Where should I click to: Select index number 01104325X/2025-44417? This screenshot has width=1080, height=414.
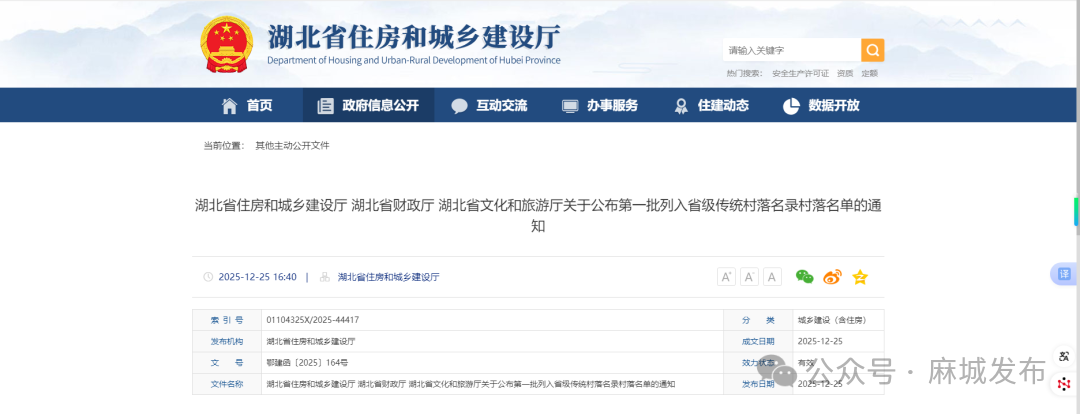click(313, 320)
